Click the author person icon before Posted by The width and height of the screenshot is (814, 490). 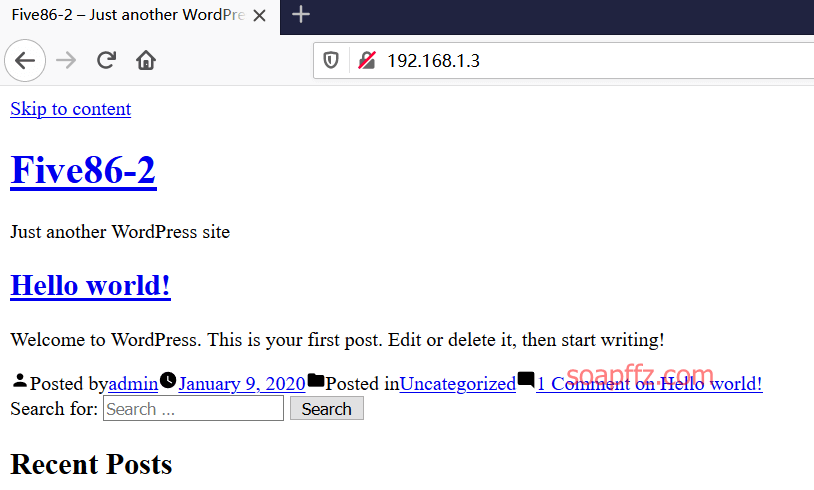coord(20,381)
